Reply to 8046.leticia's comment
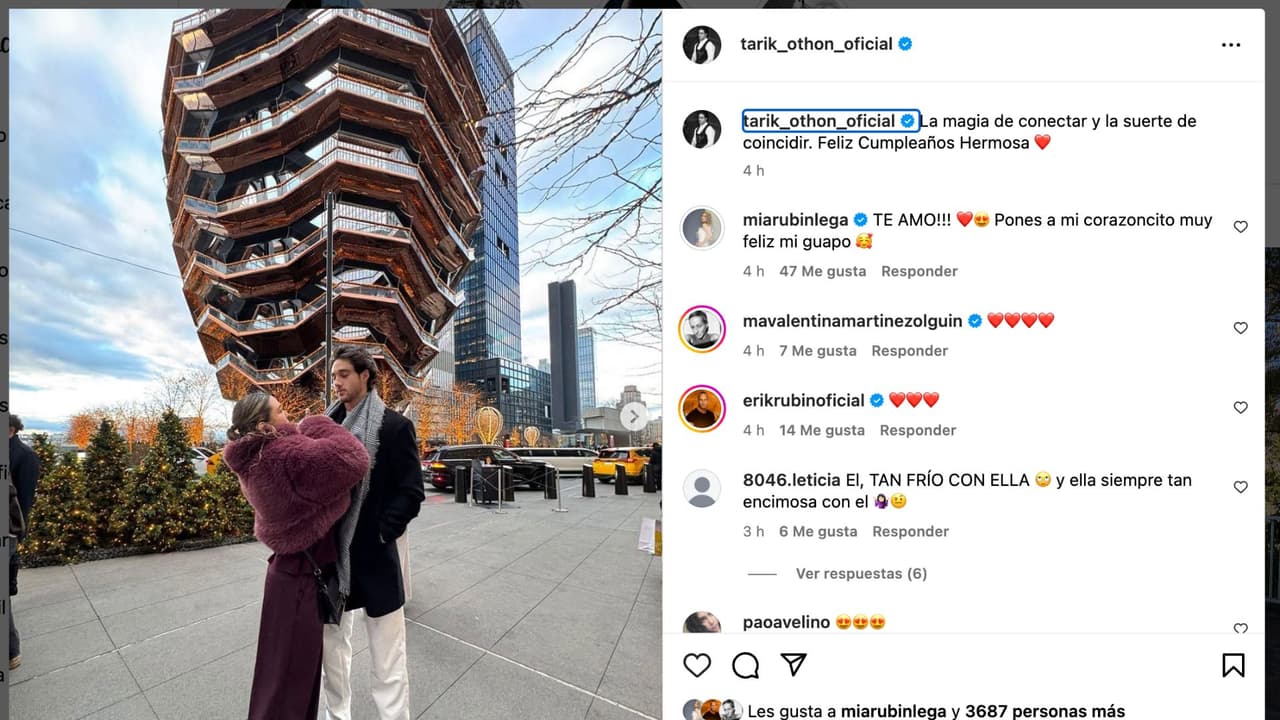Screen dimensions: 1280x720 910,531
